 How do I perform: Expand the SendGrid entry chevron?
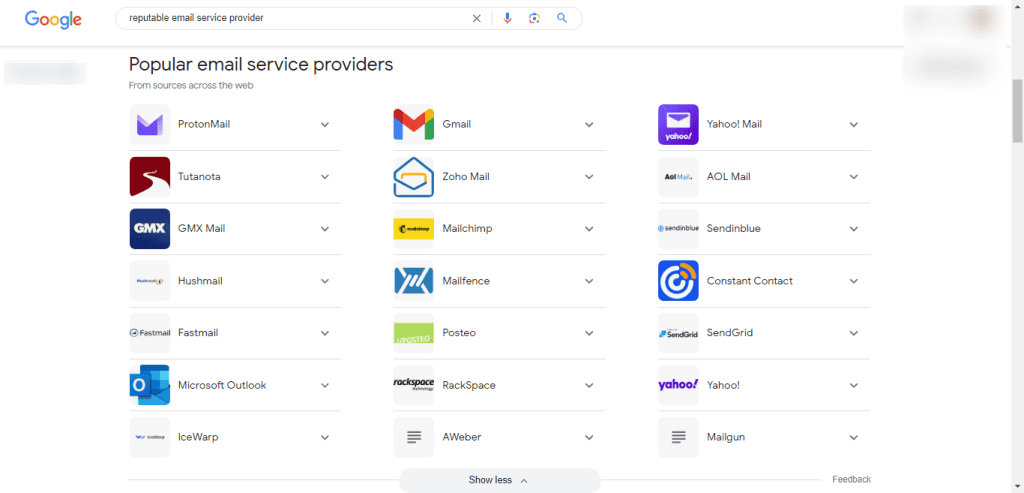[x=854, y=334]
